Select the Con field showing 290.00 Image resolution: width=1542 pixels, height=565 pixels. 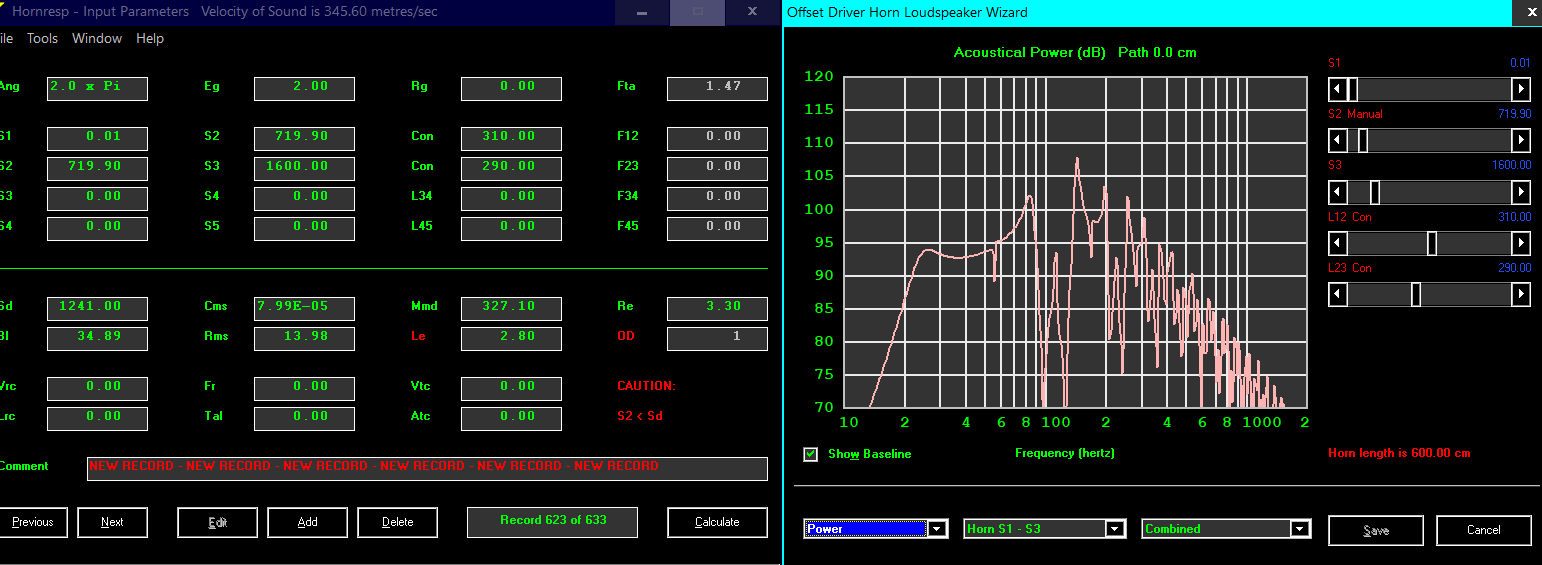point(511,168)
